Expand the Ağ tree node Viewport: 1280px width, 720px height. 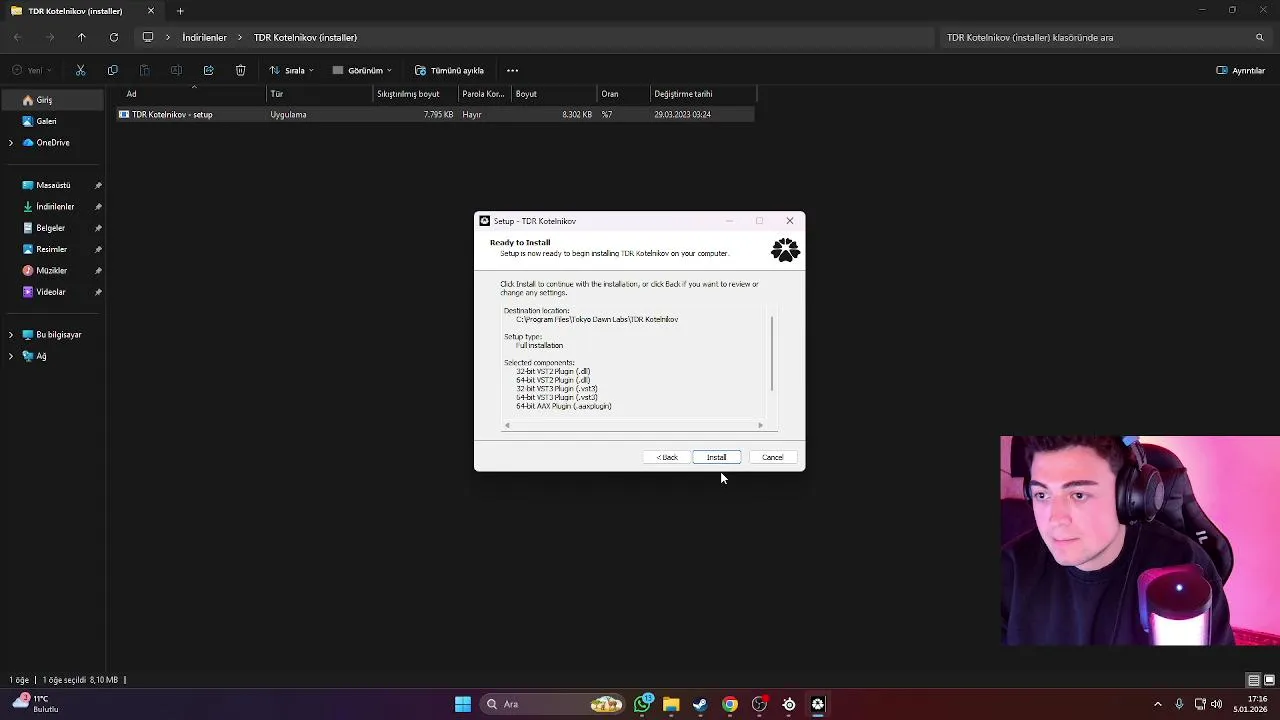coord(11,356)
